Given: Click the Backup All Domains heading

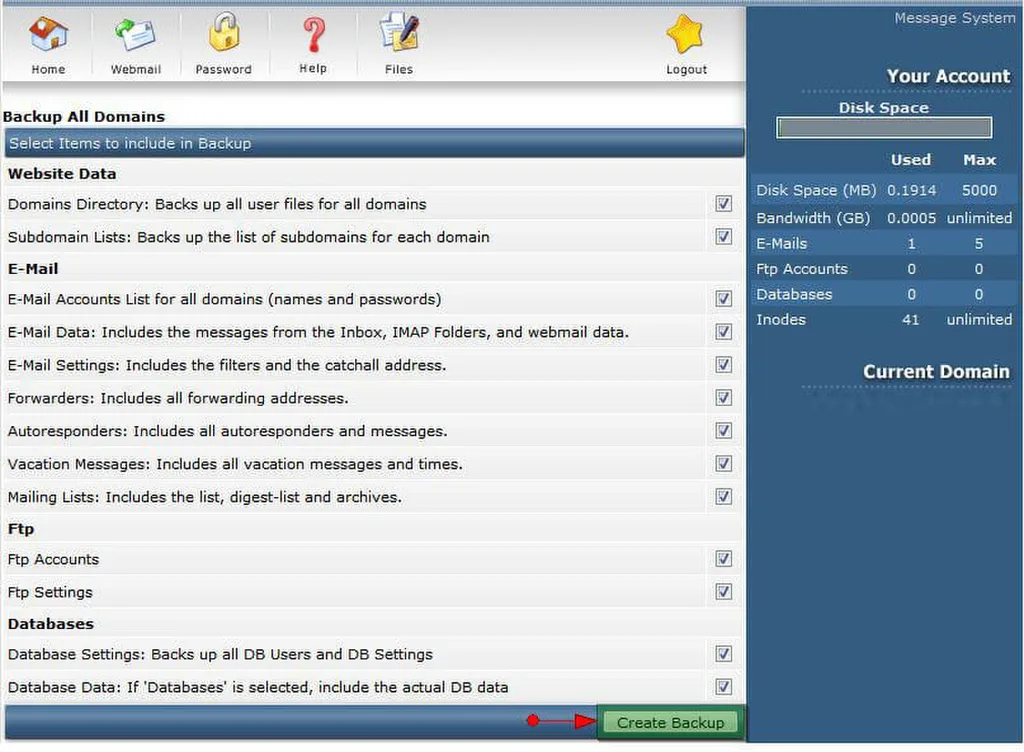Looking at the screenshot, I should coord(84,117).
